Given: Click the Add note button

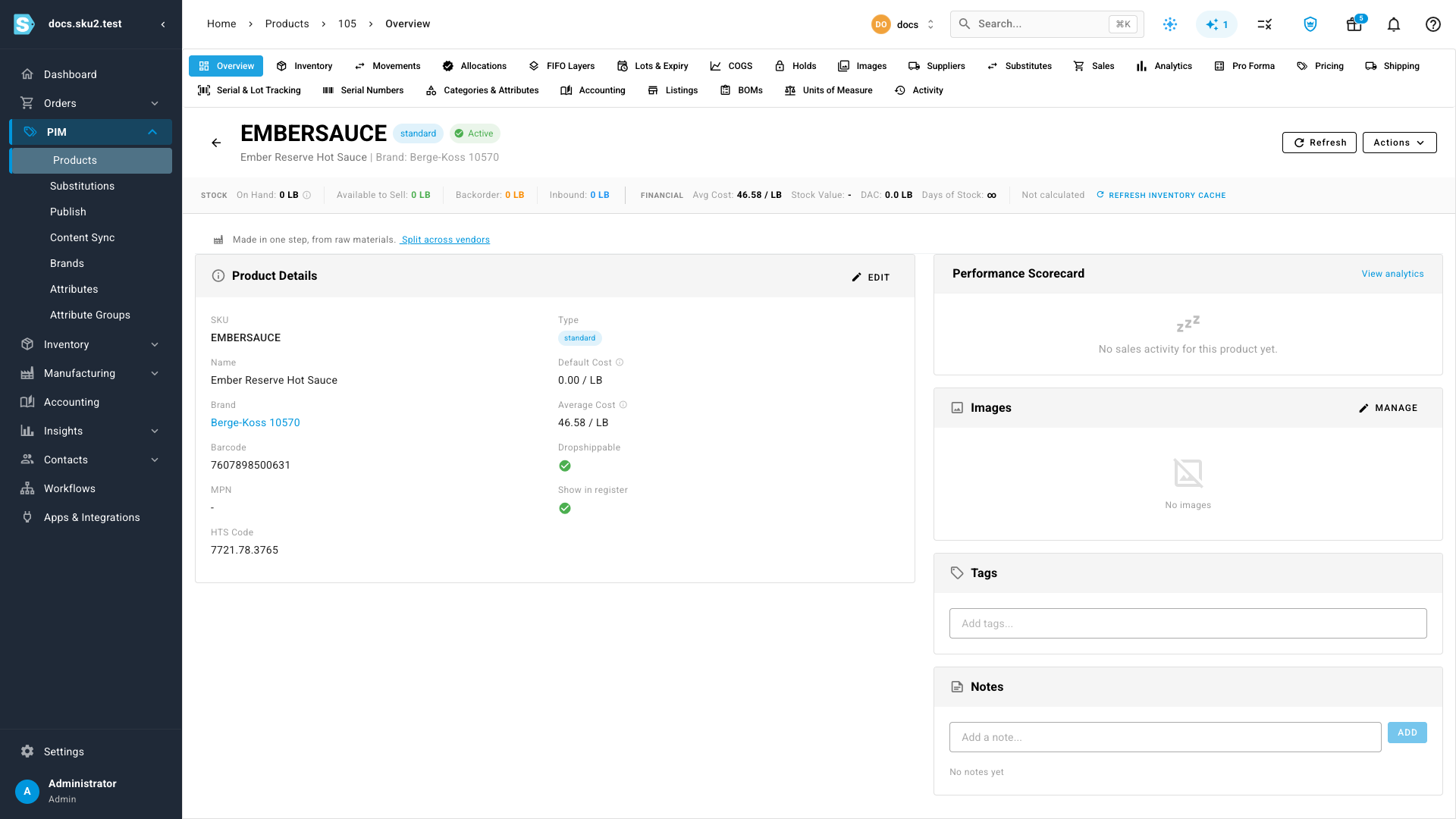Looking at the screenshot, I should pyautogui.click(x=1407, y=733).
